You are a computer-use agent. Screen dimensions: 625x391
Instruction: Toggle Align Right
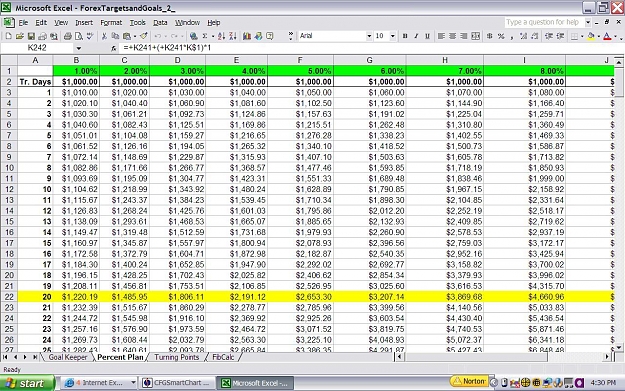(464, 36)
